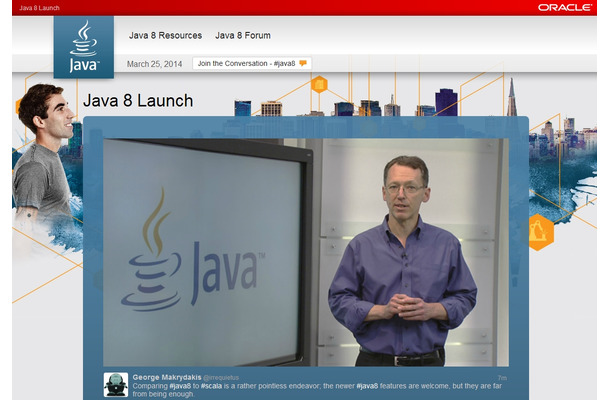The height and width of the screenshot is (400, 610).
Task: Click the Oracle logo in the red bar
Action: pos(565,7)
